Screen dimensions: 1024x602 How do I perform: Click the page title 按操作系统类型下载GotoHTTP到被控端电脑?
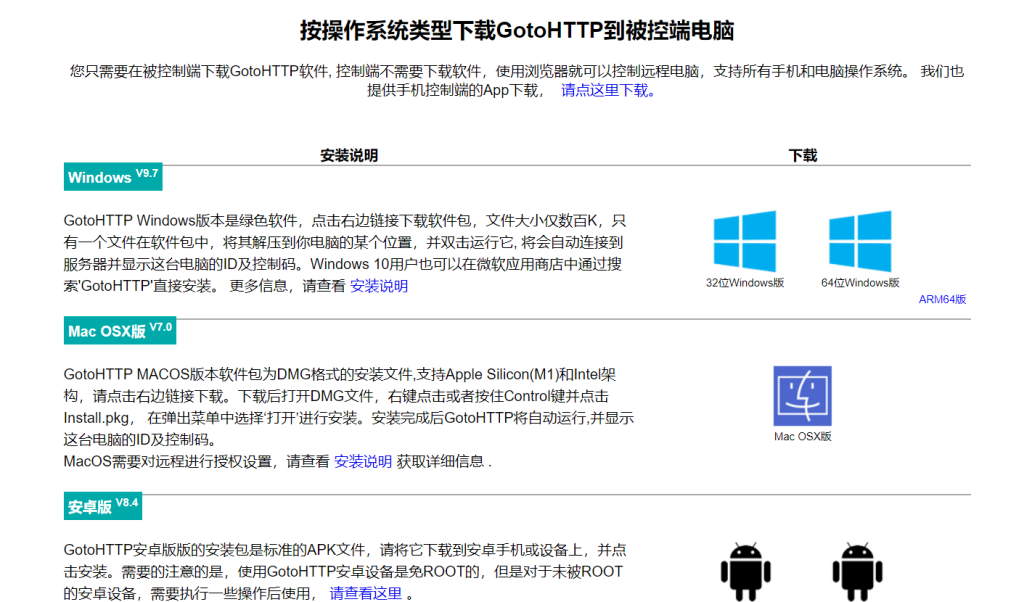pos(517,31)
